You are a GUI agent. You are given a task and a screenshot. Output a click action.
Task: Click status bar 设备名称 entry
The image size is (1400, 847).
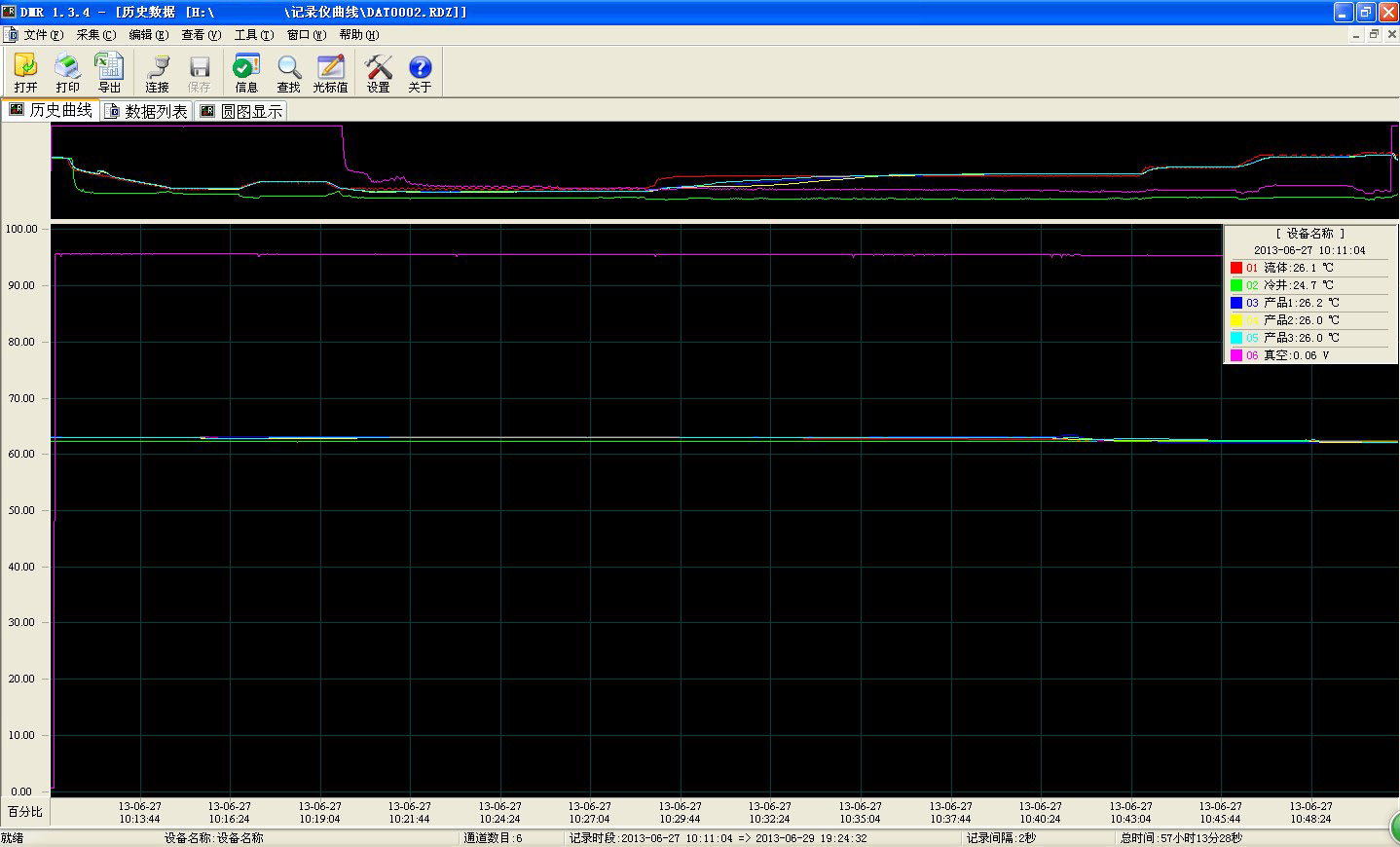click(x=214, y=838)
